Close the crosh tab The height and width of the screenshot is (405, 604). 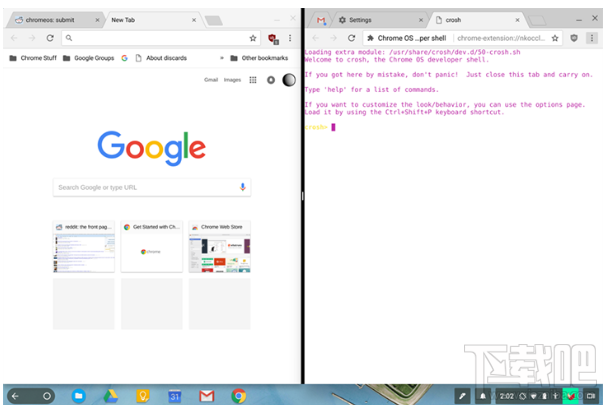517,20
